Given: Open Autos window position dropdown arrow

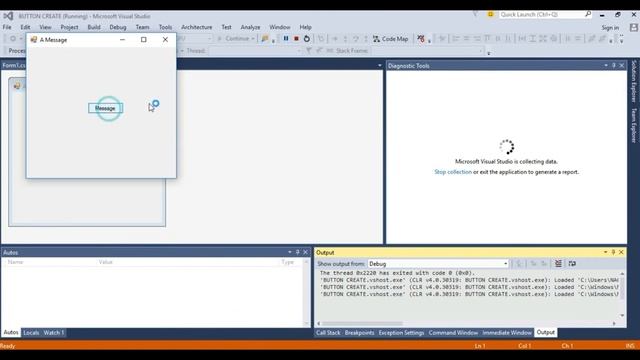Looking at the screenshot, I should (290, 252).
